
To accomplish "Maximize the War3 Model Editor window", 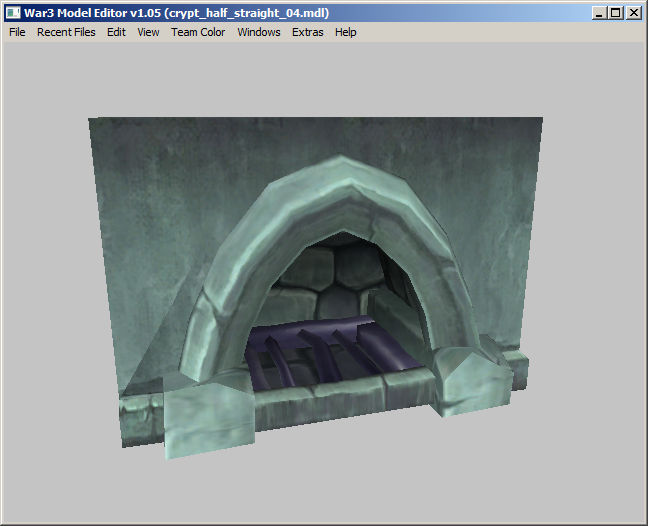I will tap(616, 13).
